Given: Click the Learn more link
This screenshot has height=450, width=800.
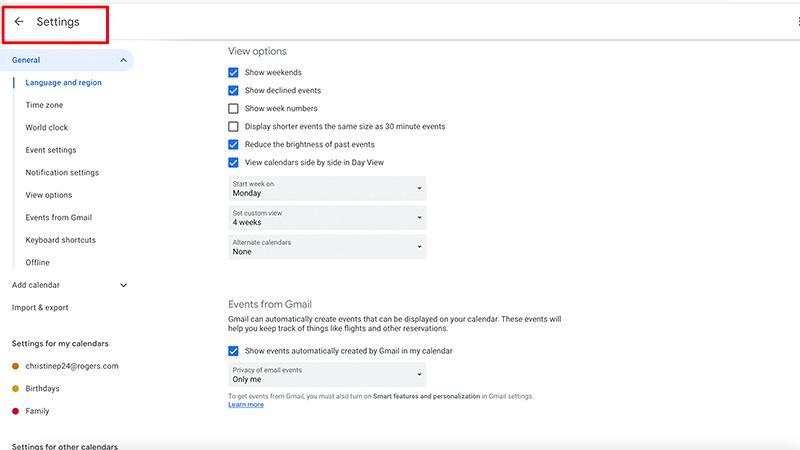Looking at the screenshot, I should pos(246,405).
